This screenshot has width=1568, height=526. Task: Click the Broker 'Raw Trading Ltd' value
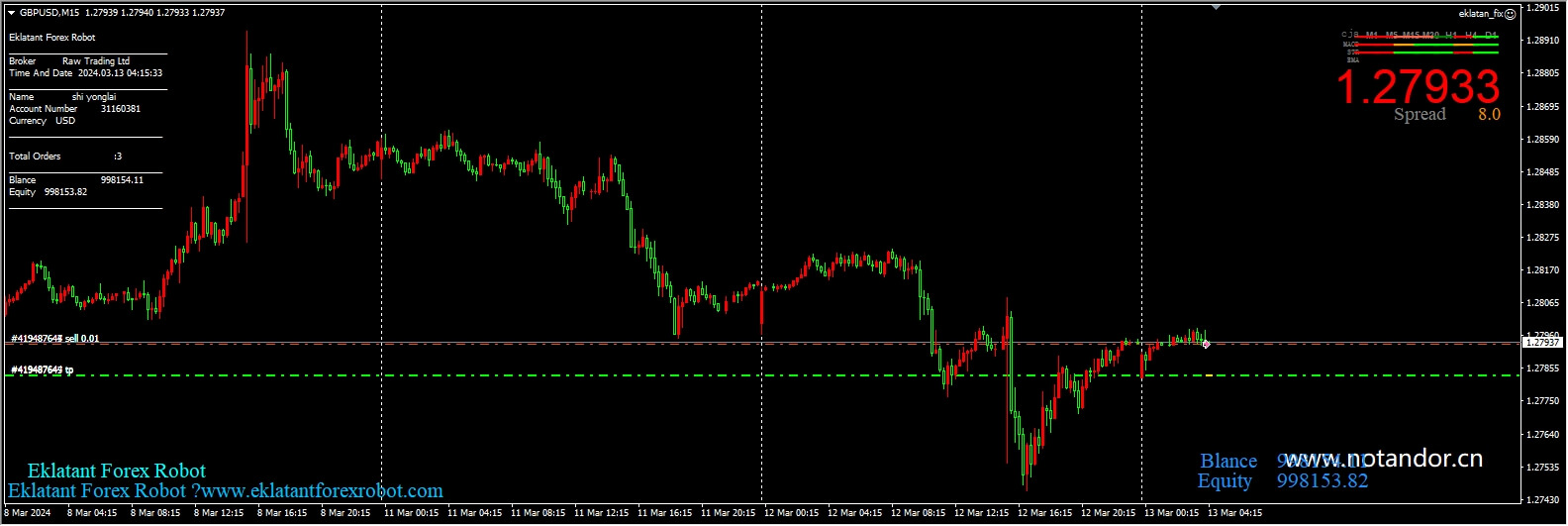coord(96,61)
